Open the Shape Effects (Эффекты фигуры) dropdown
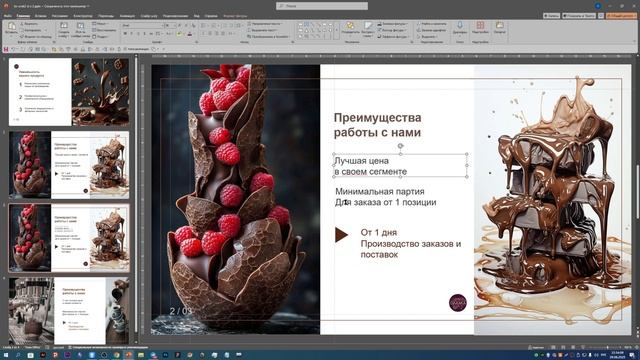The width and height of the screenshot is (640, 360). click(x=393, y=36)
